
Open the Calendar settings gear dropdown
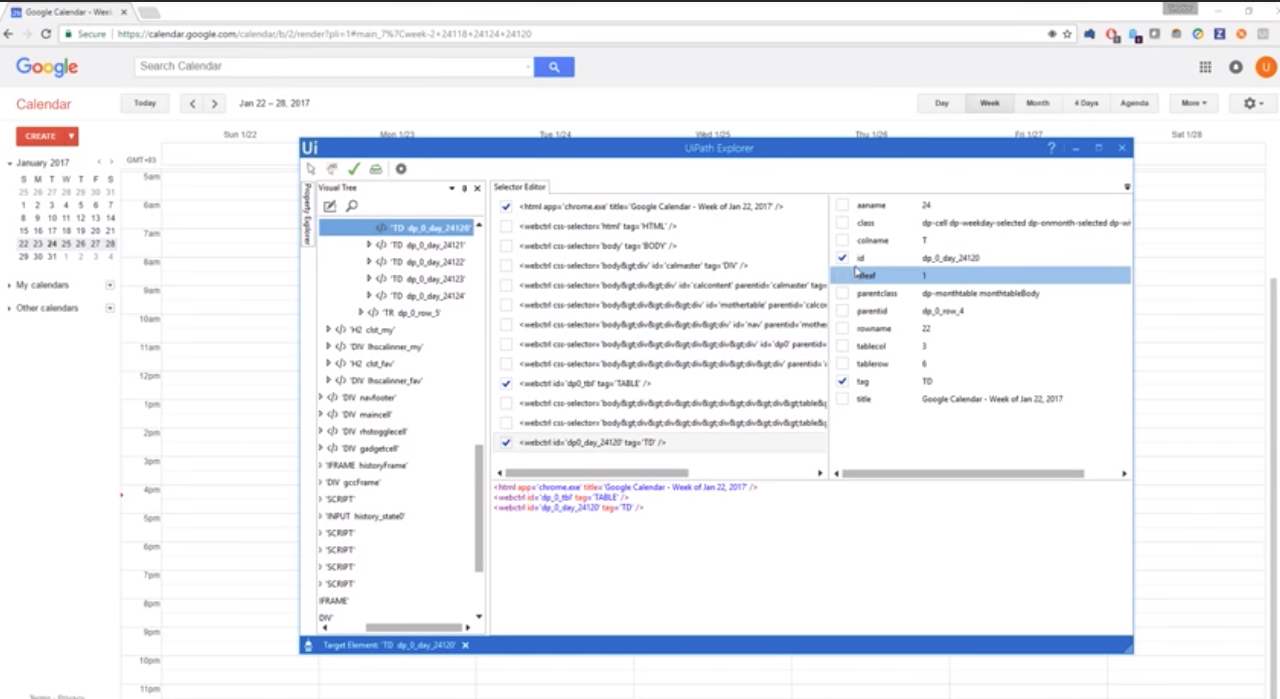pyautogui.click(x=1253, y=103)
